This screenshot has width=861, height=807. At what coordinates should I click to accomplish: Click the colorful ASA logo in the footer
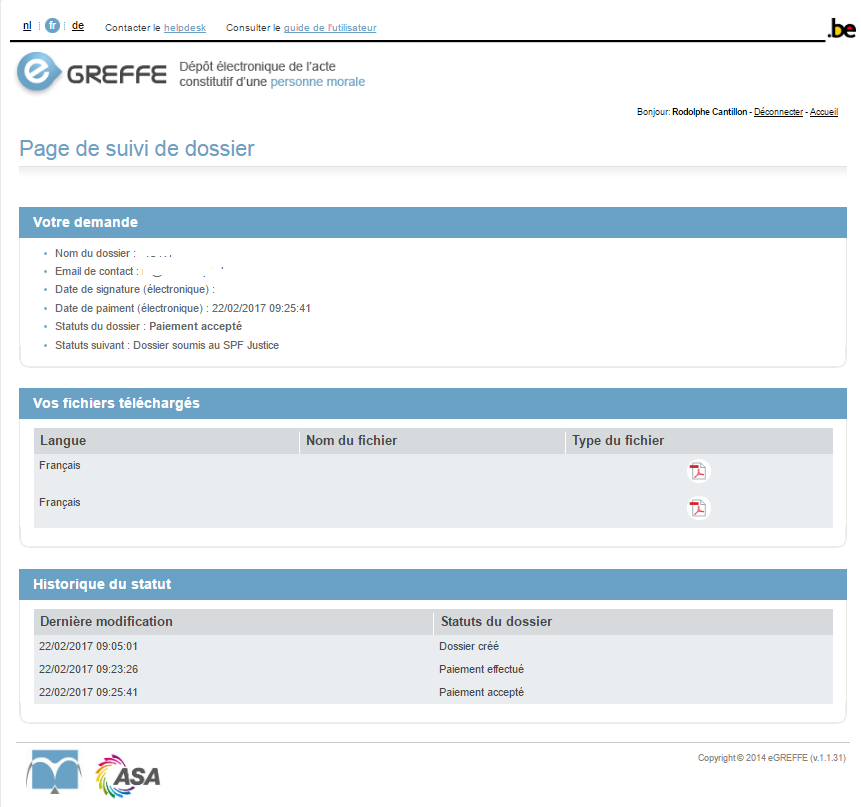[x=128, y=775]
